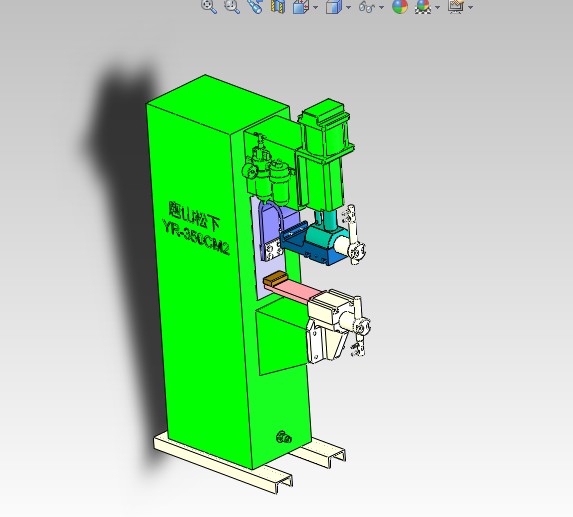
Task: Click the Display Style cube icon
Action: point(334,6)
